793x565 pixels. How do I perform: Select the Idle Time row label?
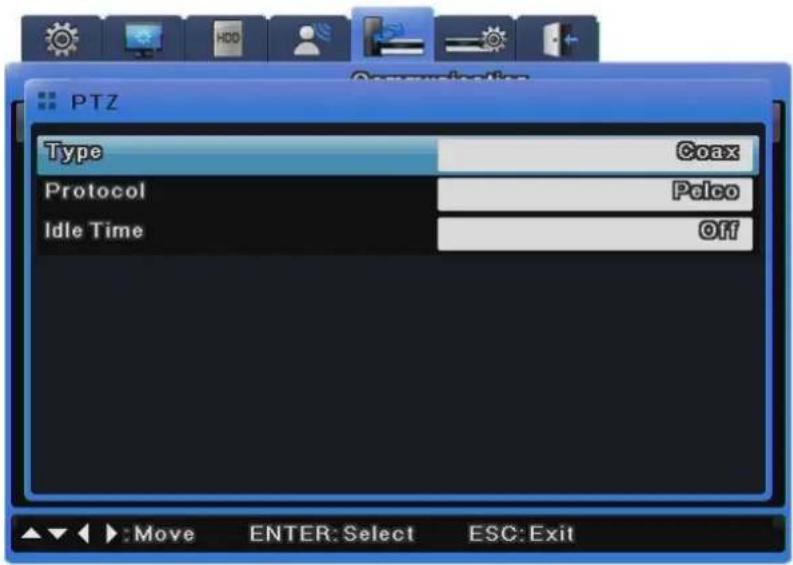point(94,231)
